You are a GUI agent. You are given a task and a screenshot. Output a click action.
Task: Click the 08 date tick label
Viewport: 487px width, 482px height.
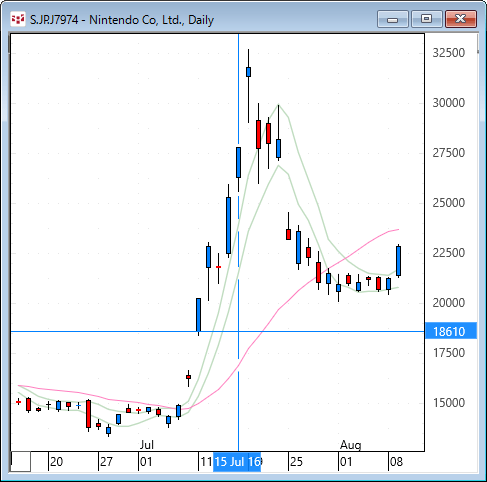tap(396, 462)
